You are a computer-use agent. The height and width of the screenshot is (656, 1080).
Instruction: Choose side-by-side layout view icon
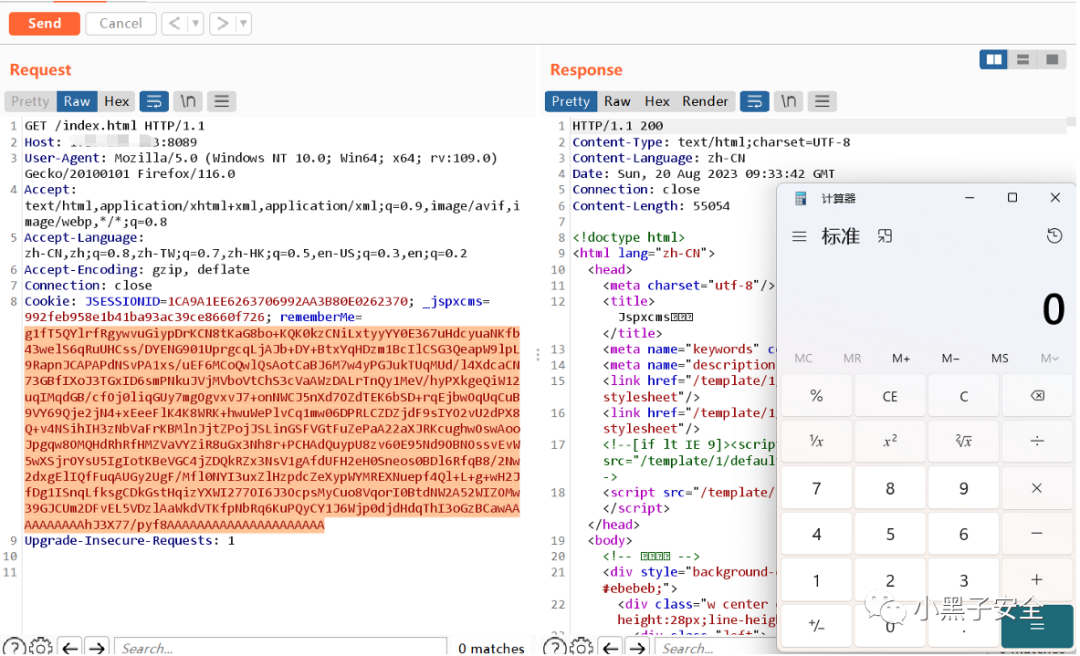point(994,60)
